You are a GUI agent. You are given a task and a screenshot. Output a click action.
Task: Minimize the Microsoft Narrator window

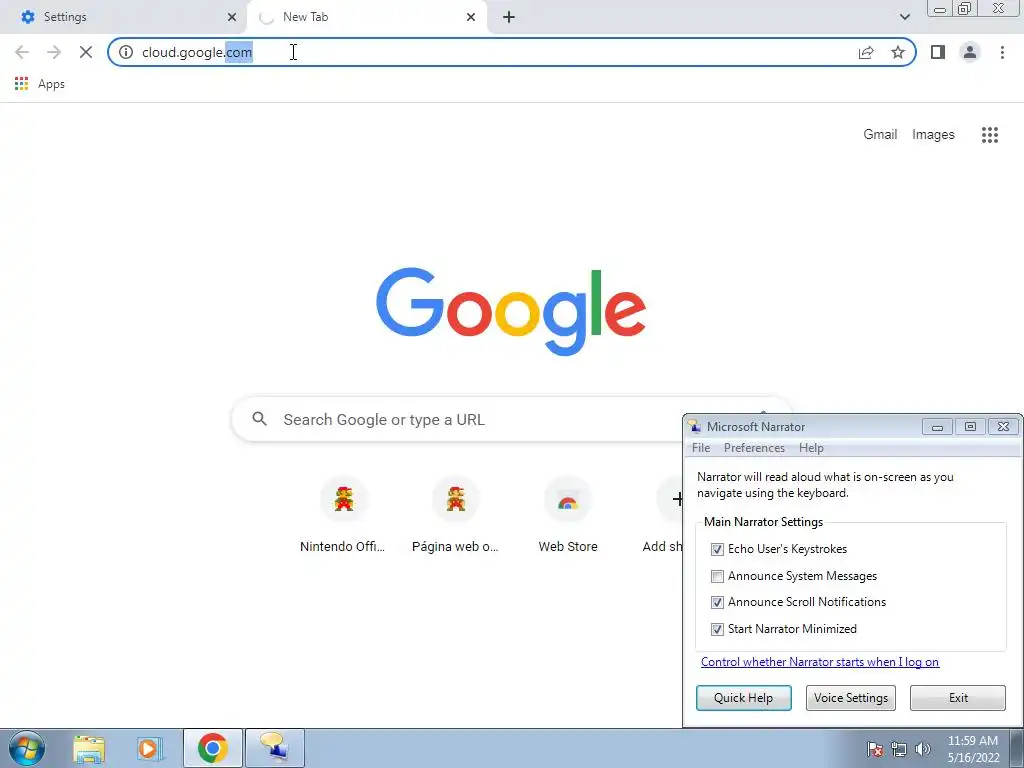point(937,426)
